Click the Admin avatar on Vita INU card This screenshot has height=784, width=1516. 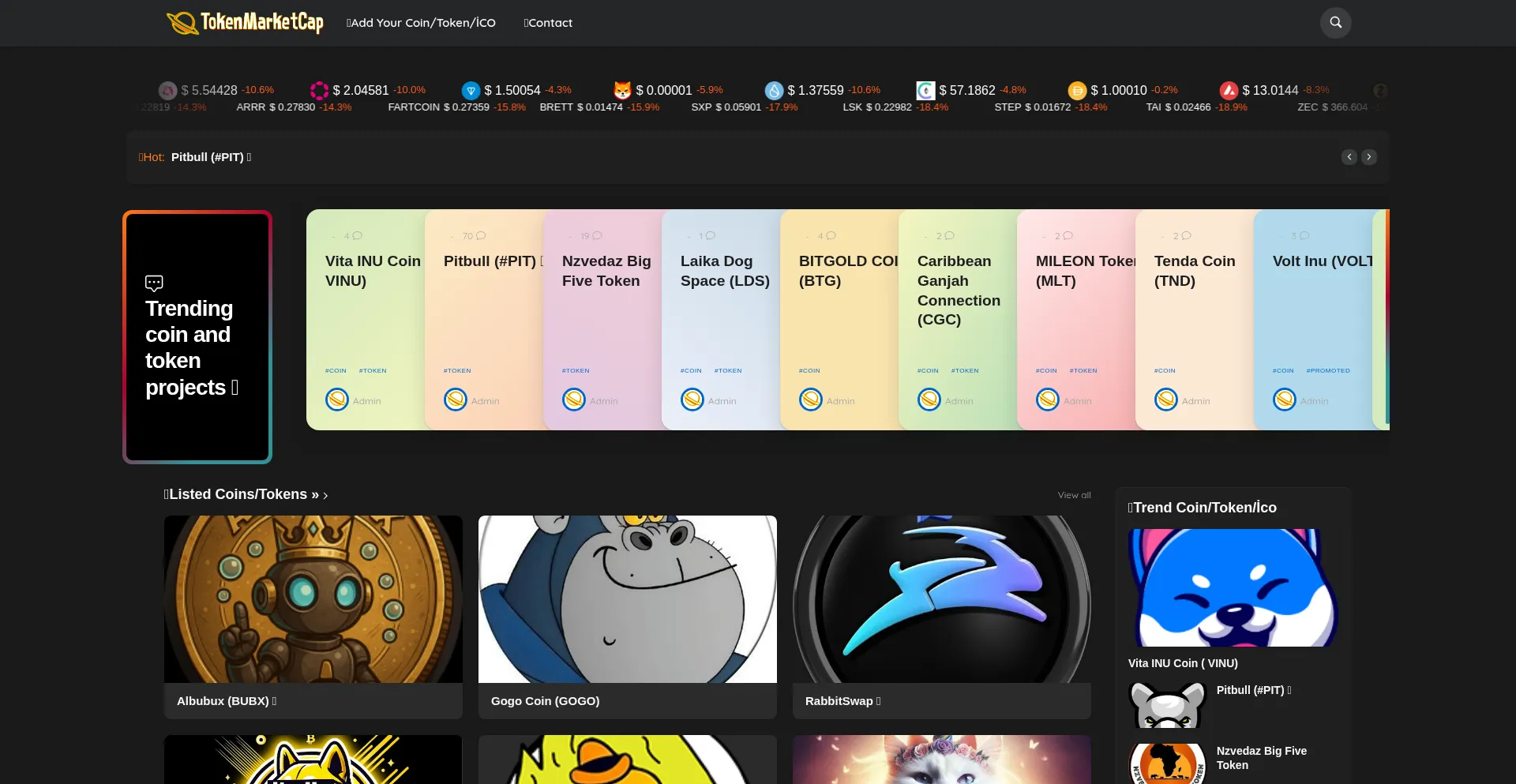pos(337,400)
